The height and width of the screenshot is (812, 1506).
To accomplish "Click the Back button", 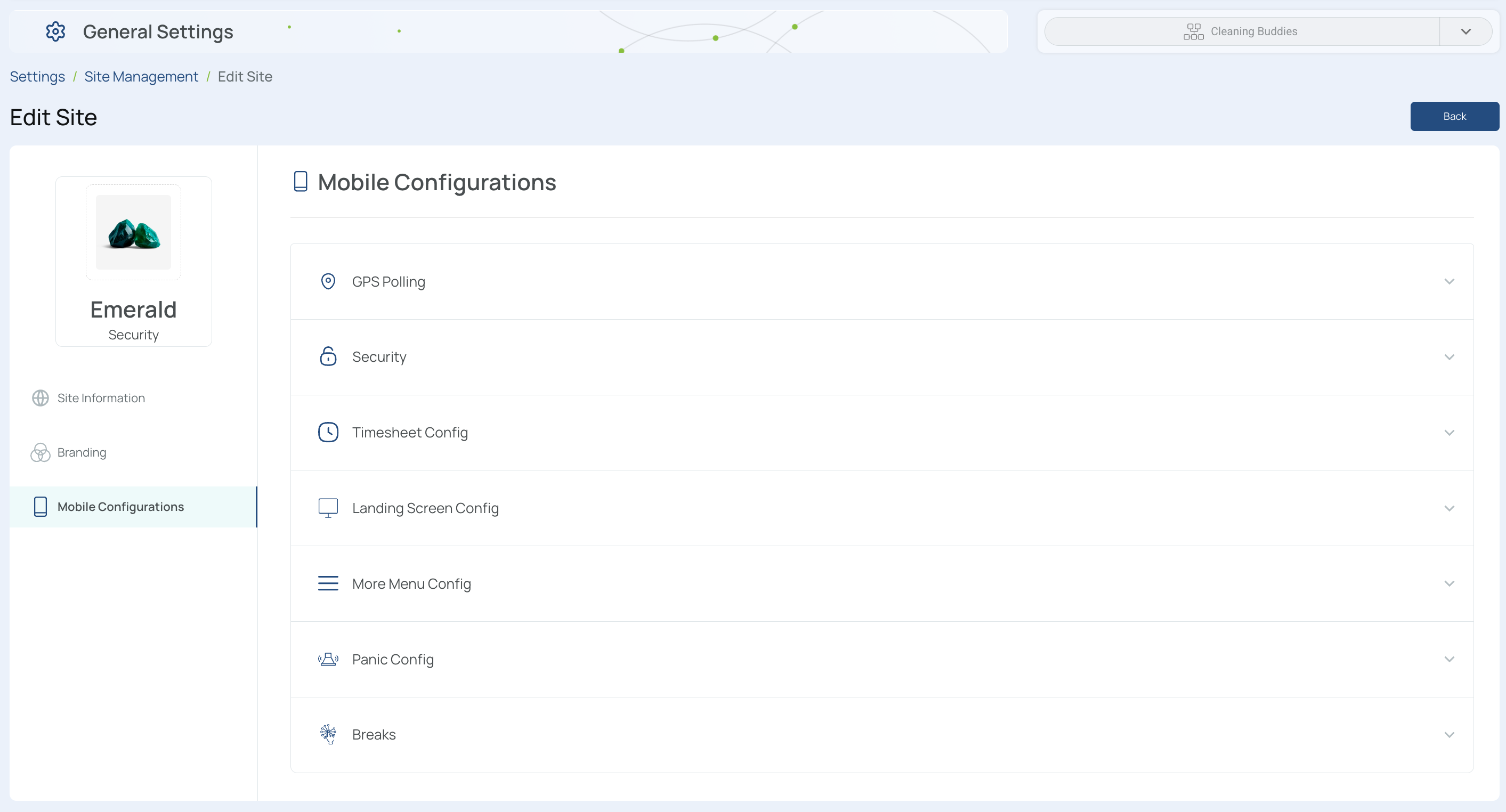I will [1454, 116].
